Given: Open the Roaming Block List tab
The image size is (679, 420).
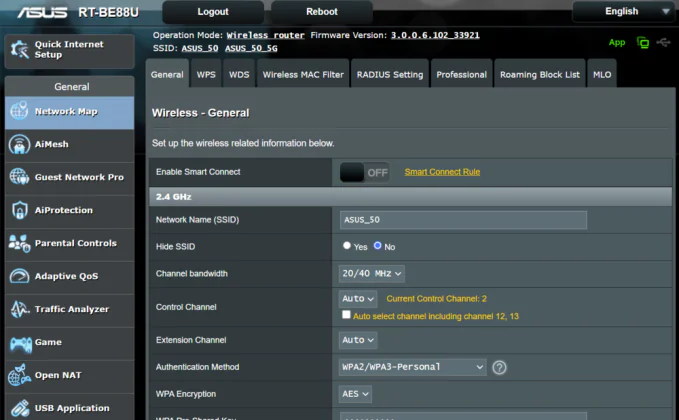Looking at the screenshot, I should tap(540, 74).
